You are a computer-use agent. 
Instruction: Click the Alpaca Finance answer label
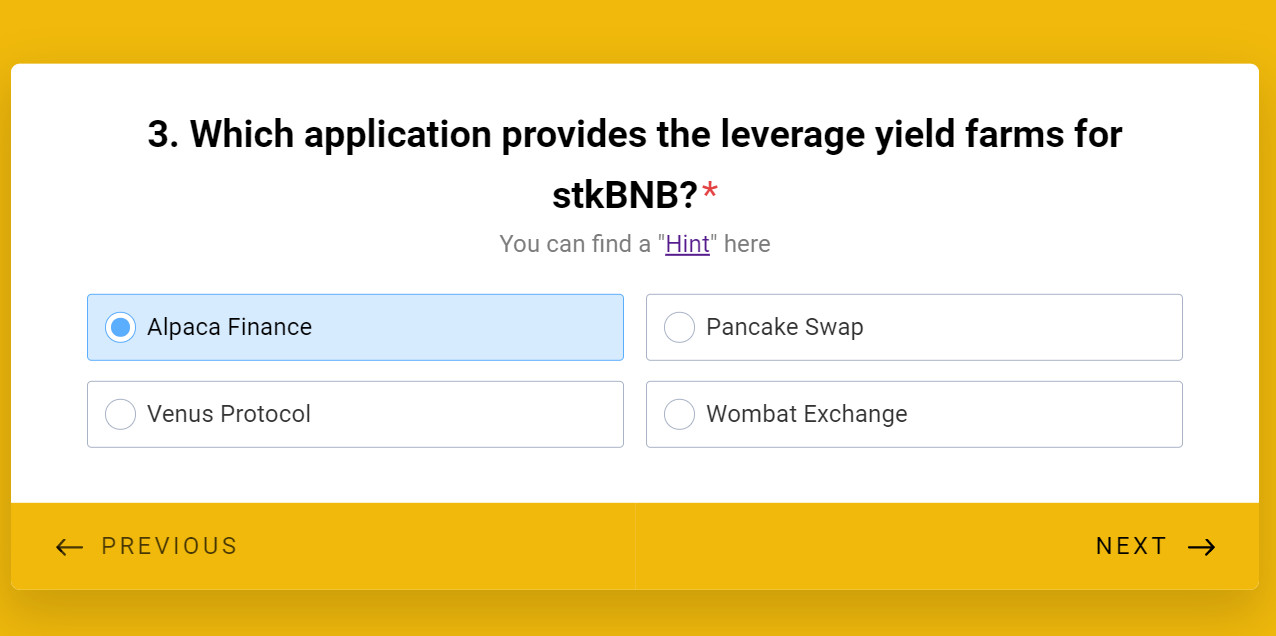(229, 327)
